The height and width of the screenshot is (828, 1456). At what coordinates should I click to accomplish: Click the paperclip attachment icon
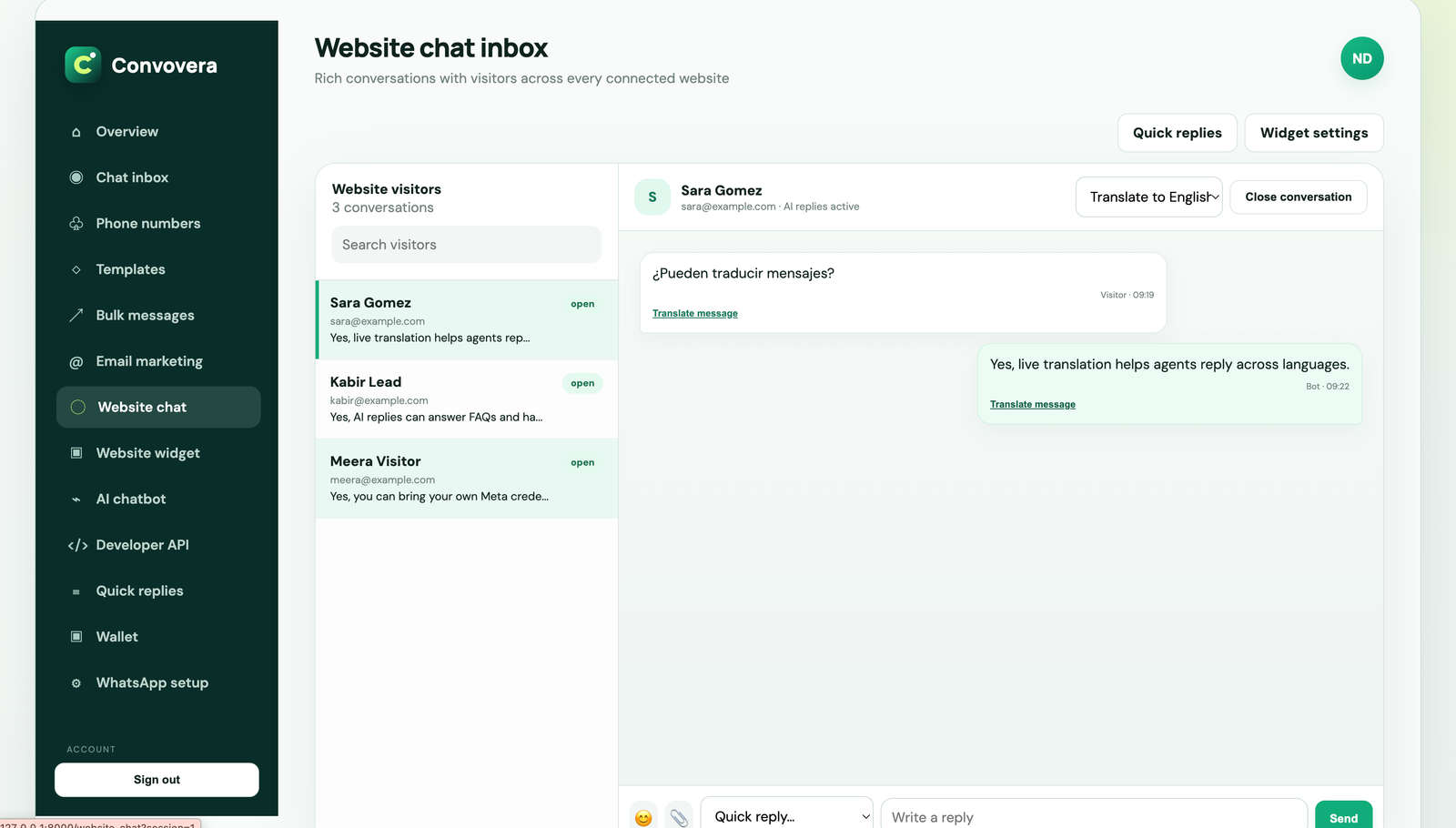point(679,817)
